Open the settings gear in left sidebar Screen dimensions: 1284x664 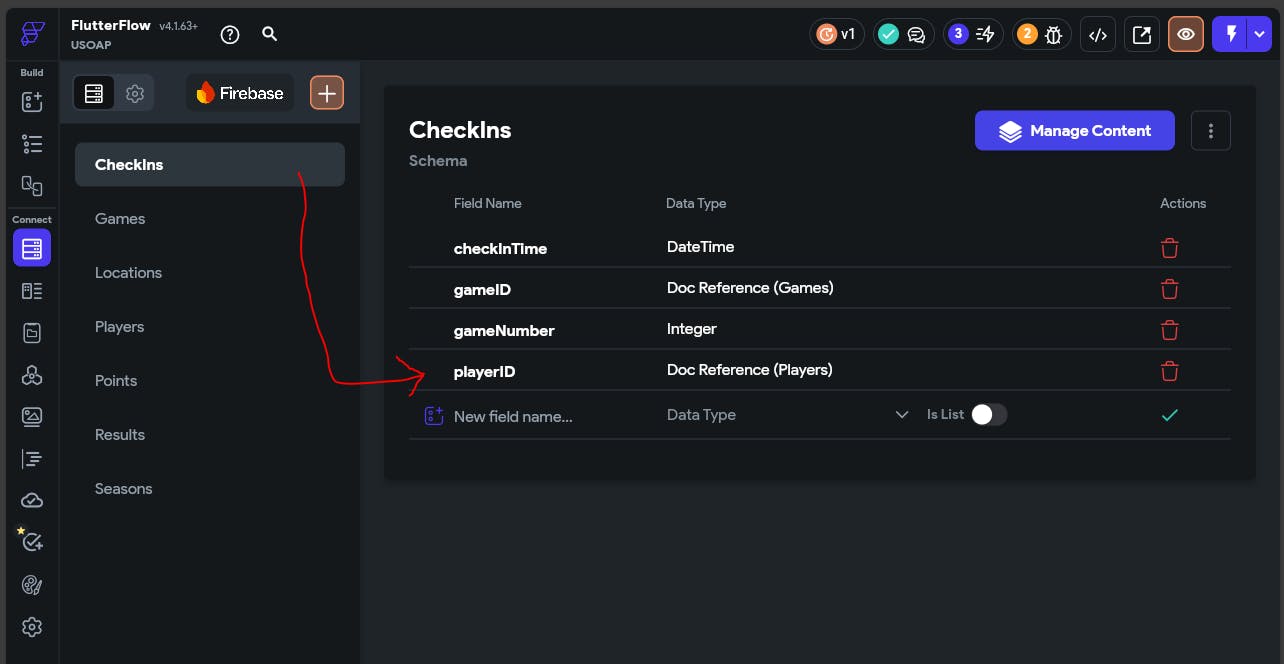coord(32,627)
